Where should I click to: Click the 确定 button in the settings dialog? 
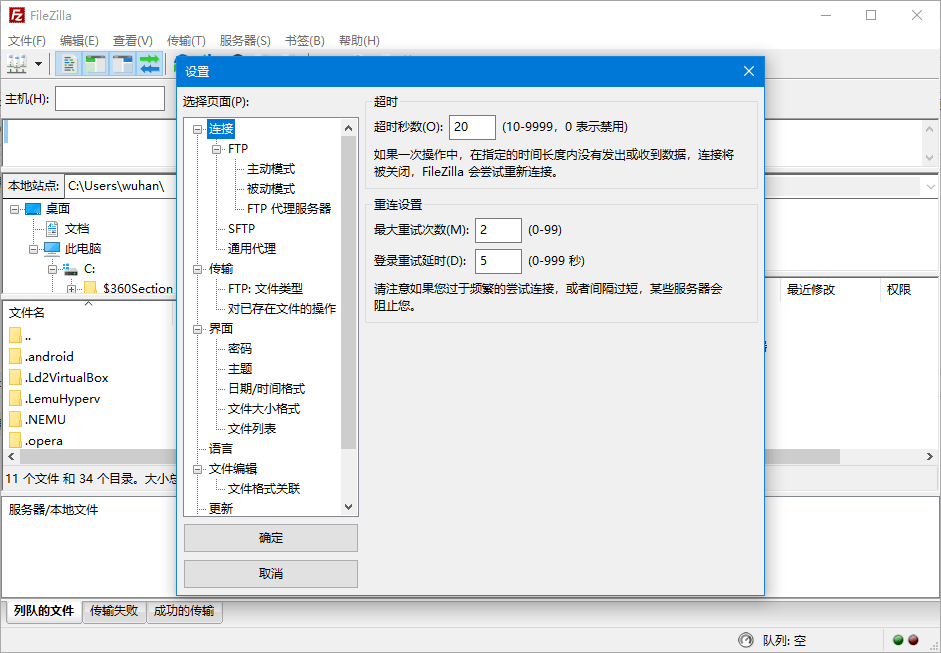point(270,538)
